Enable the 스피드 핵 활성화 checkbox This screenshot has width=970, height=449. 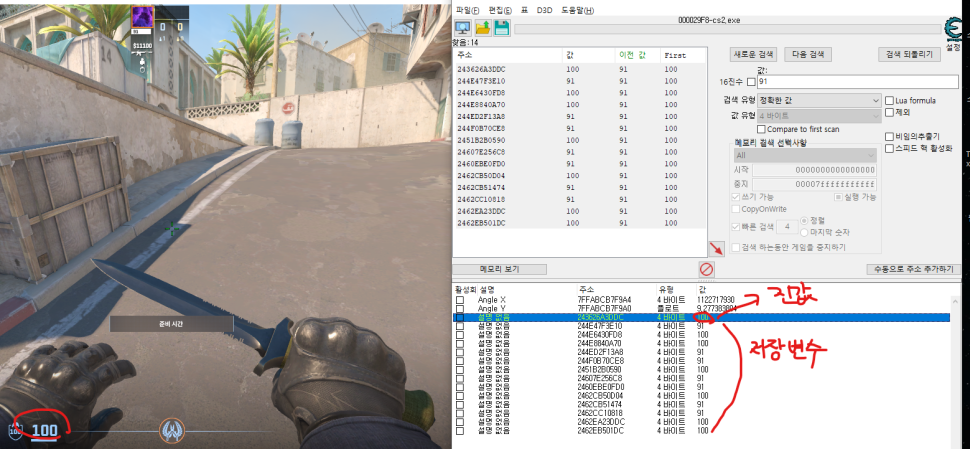(x=890, y=148)
